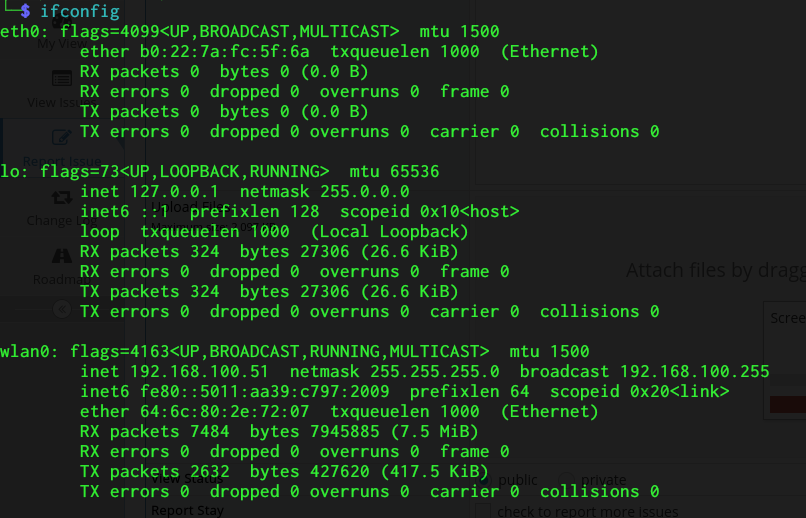Screen dimensions: 806x518
Task: Click the ifconfig command in the terminal
Action: point(80,12)
